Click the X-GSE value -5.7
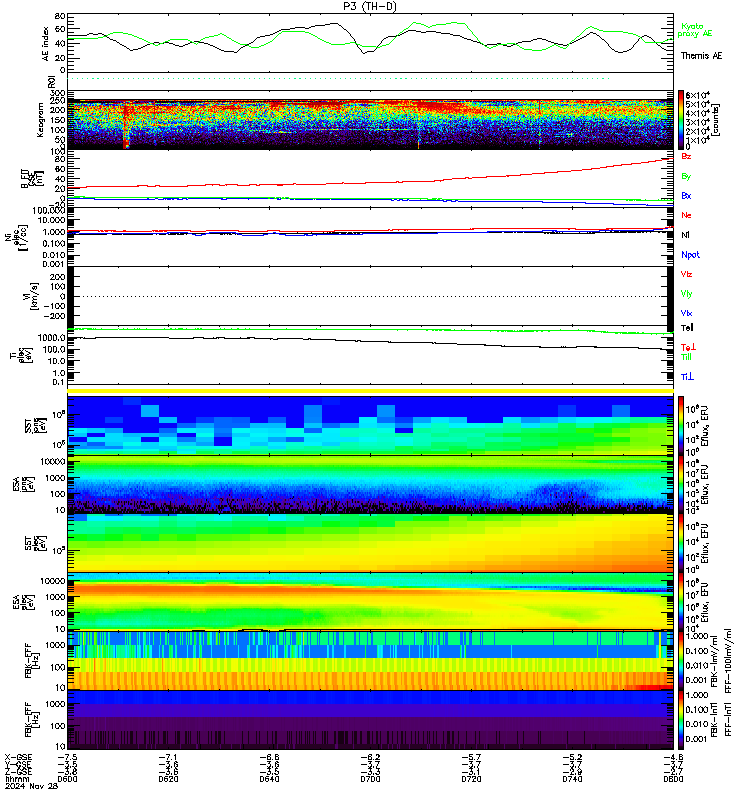Viewport: 750px width, 800px height. pos(471,758)
